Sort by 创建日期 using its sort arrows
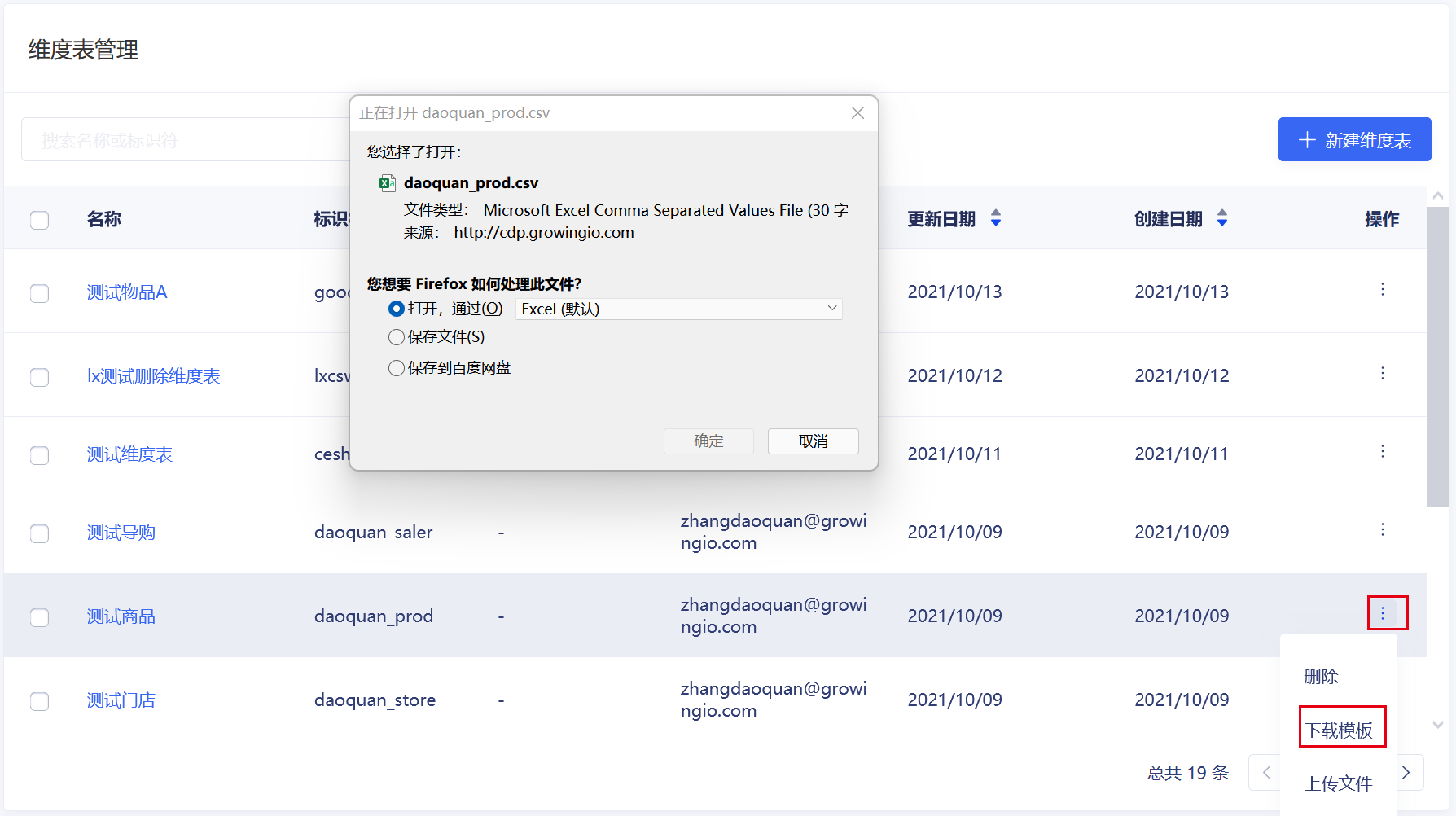Viewport: 1456px width, 816px height. click(1221, 218)
